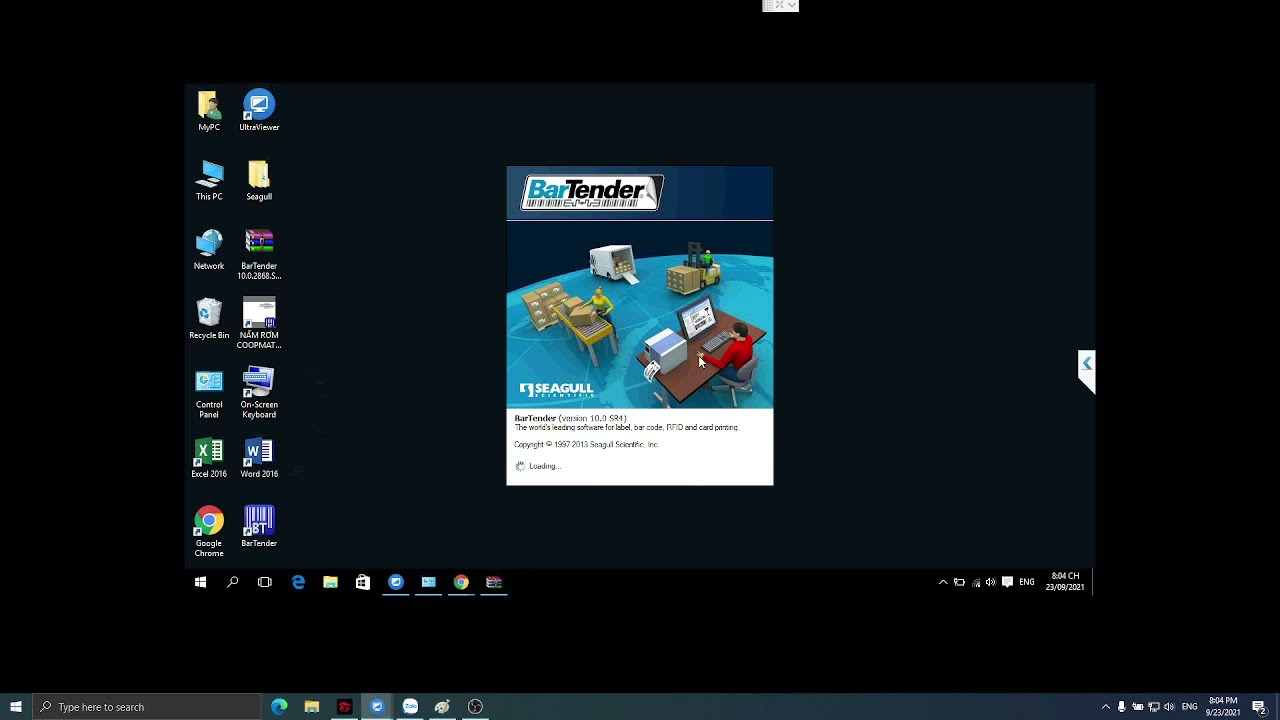Click the remote taskbar volume icon

991,582
